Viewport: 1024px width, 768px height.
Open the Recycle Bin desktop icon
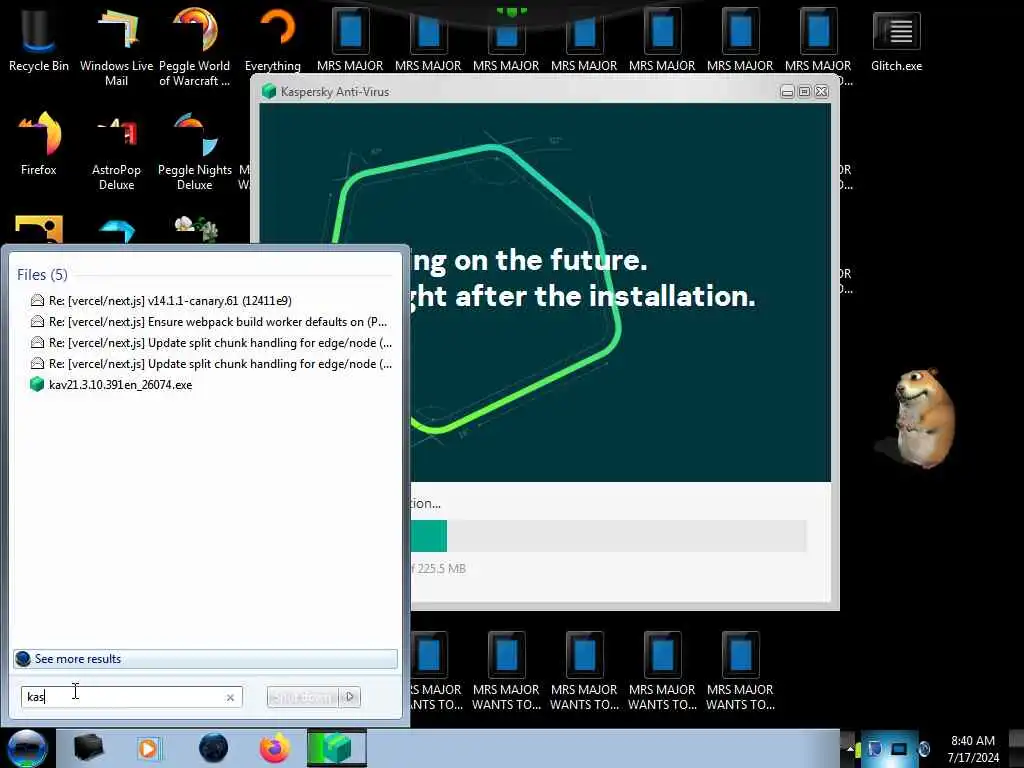click(x=38, y=40)
